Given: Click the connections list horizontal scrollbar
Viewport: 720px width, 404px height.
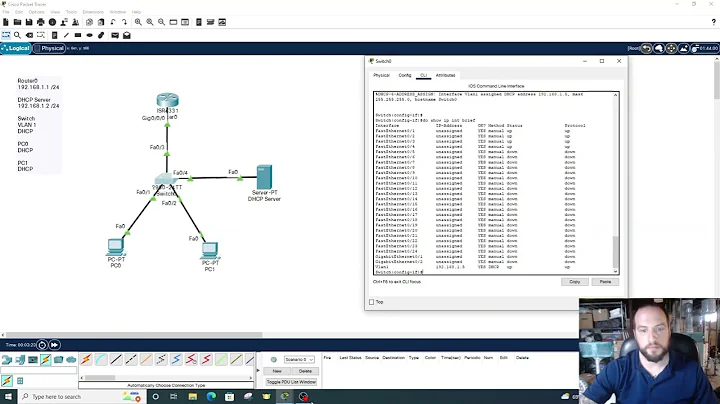Looking at the screenshot, I should (100, 378).
